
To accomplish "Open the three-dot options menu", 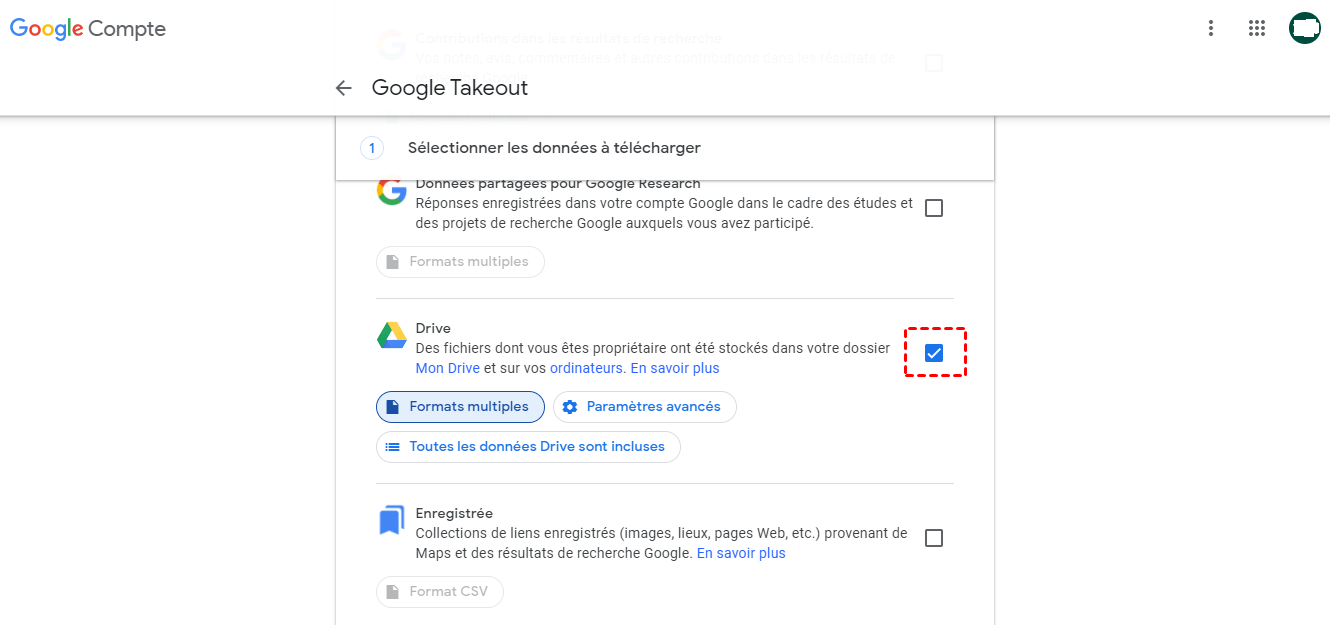I will coord(1211,28).
